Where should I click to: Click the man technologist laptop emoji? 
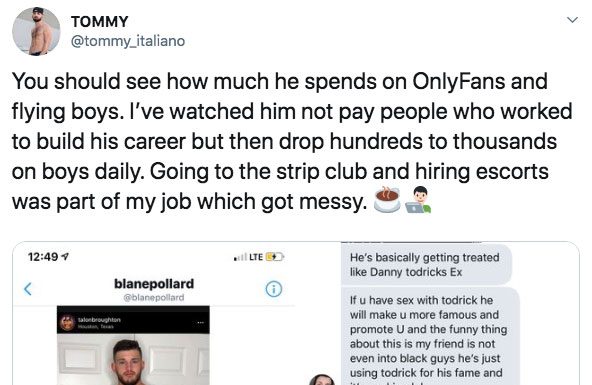(418, 200)
